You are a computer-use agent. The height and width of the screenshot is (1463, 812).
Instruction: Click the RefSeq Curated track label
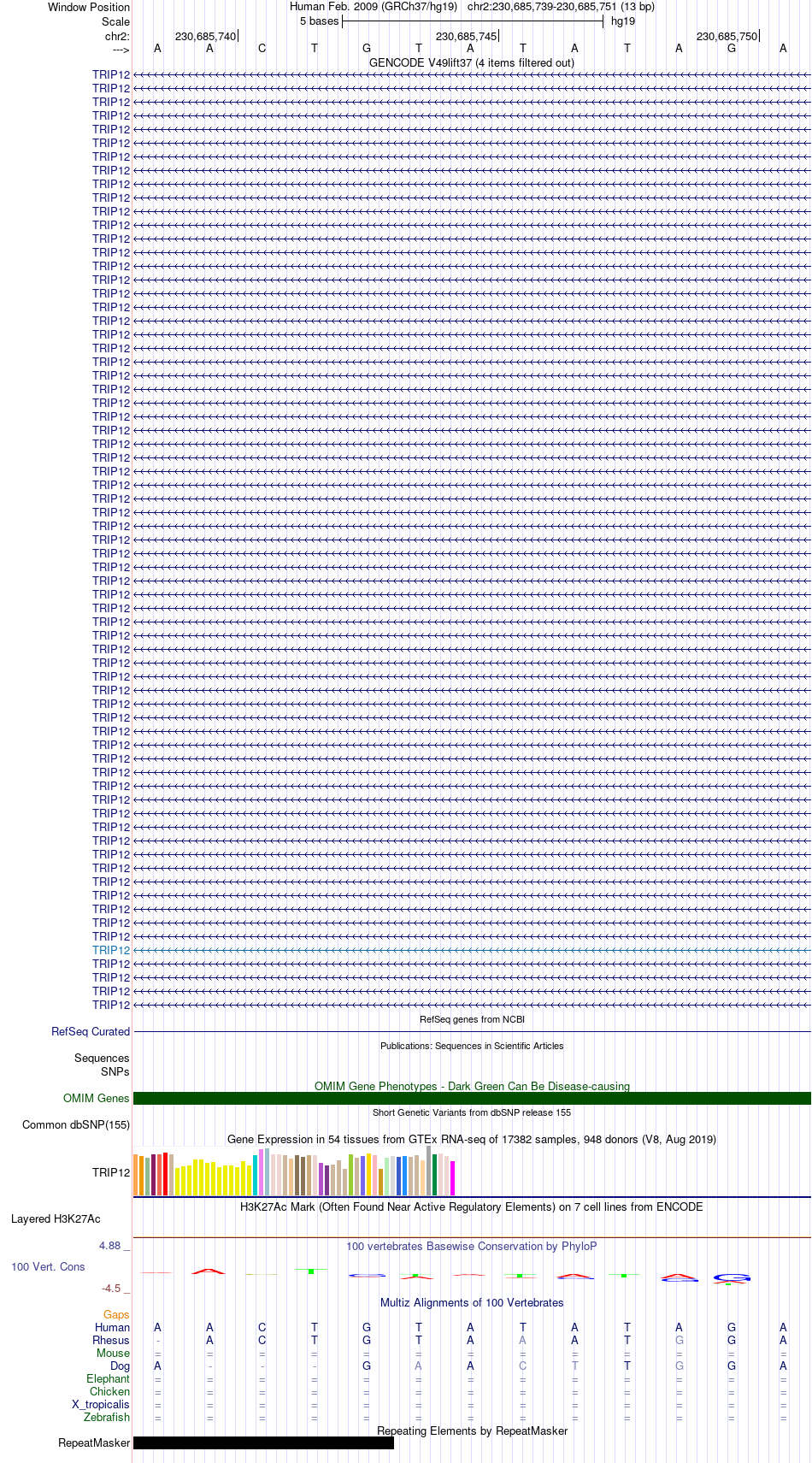(x=91, y=1031)
